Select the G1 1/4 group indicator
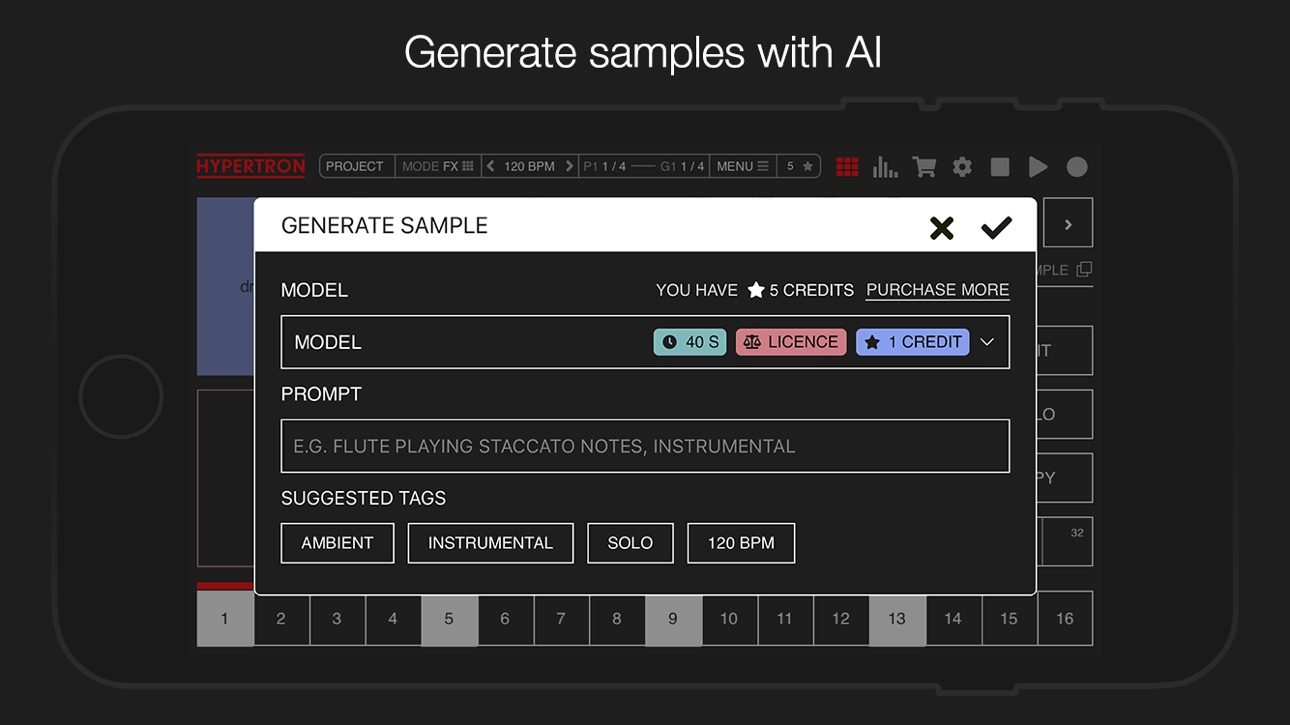The height and width of the screenshot is (725, 1290). tap(683, 166)
